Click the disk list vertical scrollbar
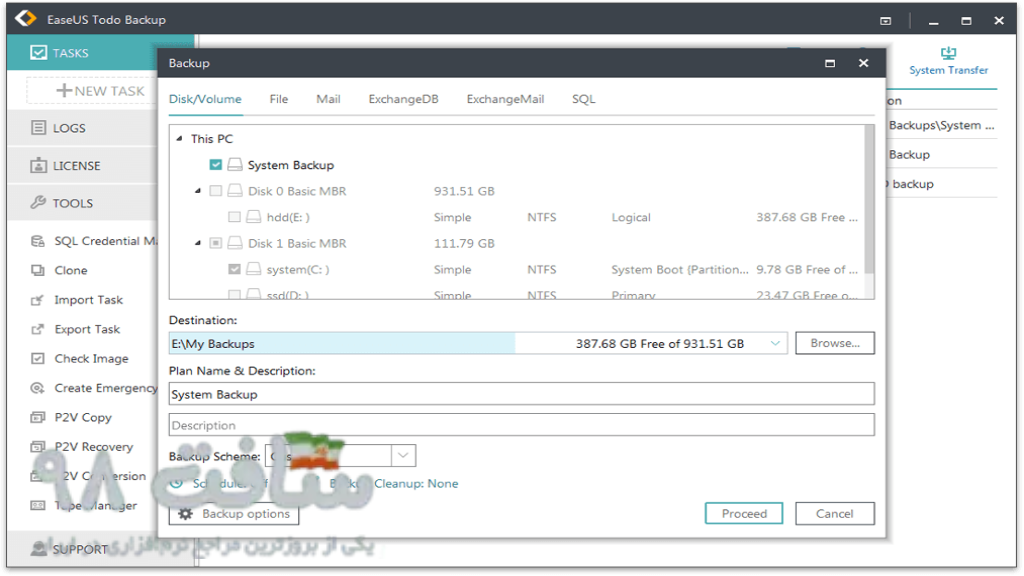Screen dimensions: 1024x576 (x=869, y=200)
